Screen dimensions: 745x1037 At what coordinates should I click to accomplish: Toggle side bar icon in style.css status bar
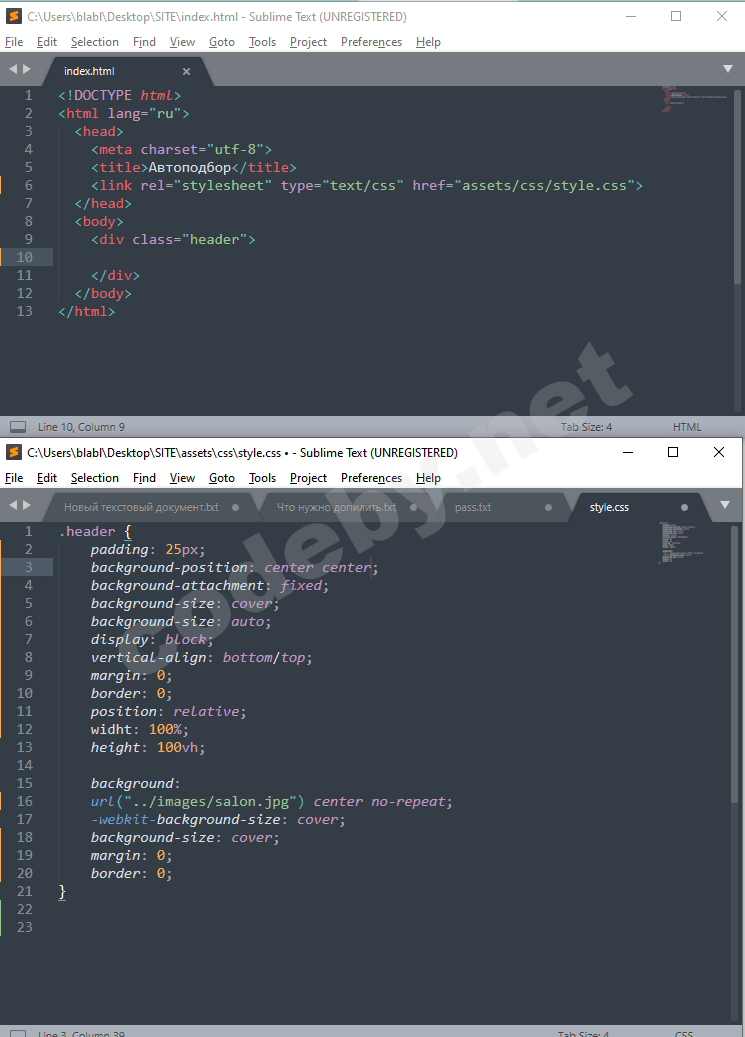pyautogui.click(x=19, y=1034)
